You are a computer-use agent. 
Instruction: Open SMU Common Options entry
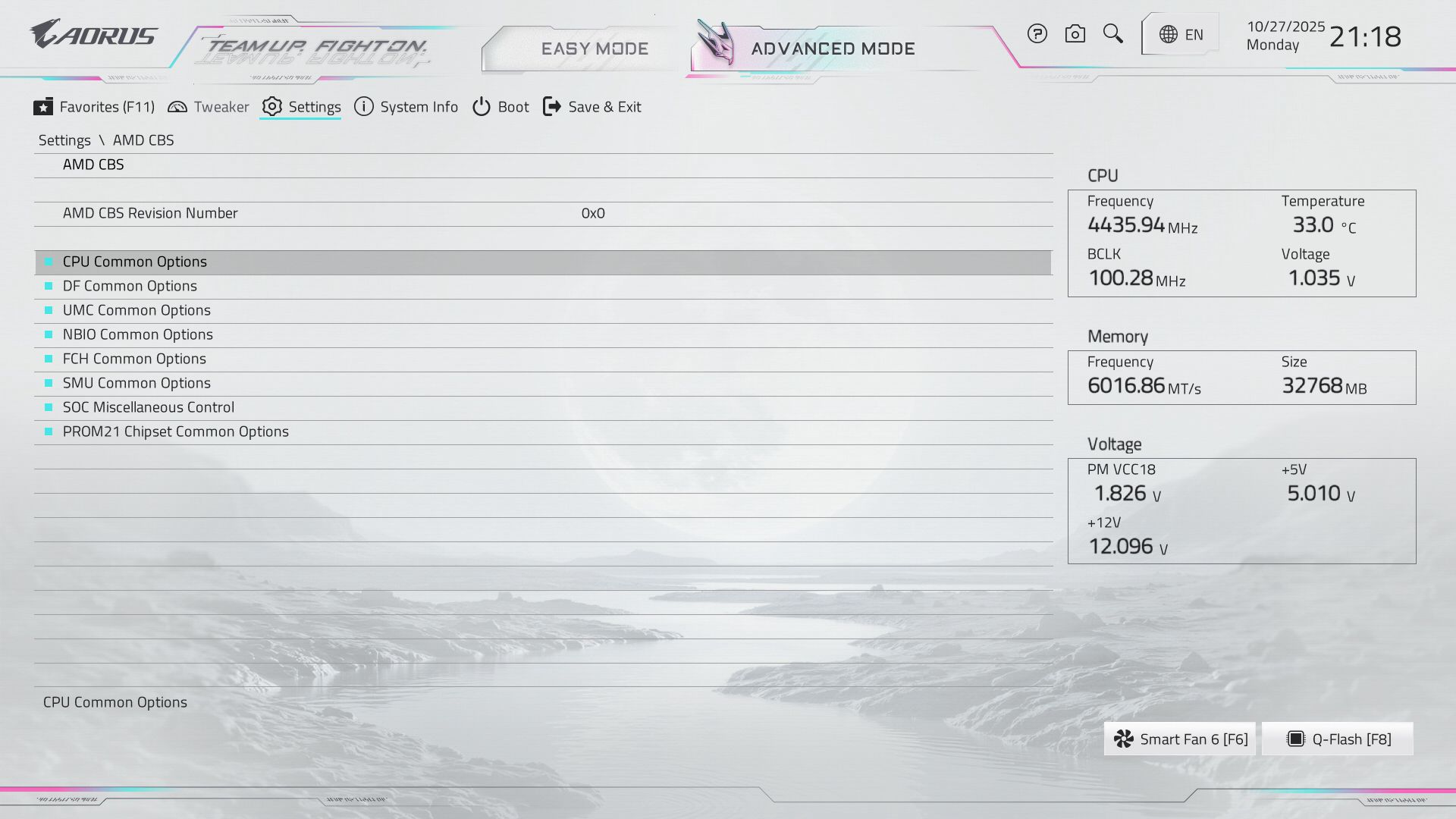(136, 383)
